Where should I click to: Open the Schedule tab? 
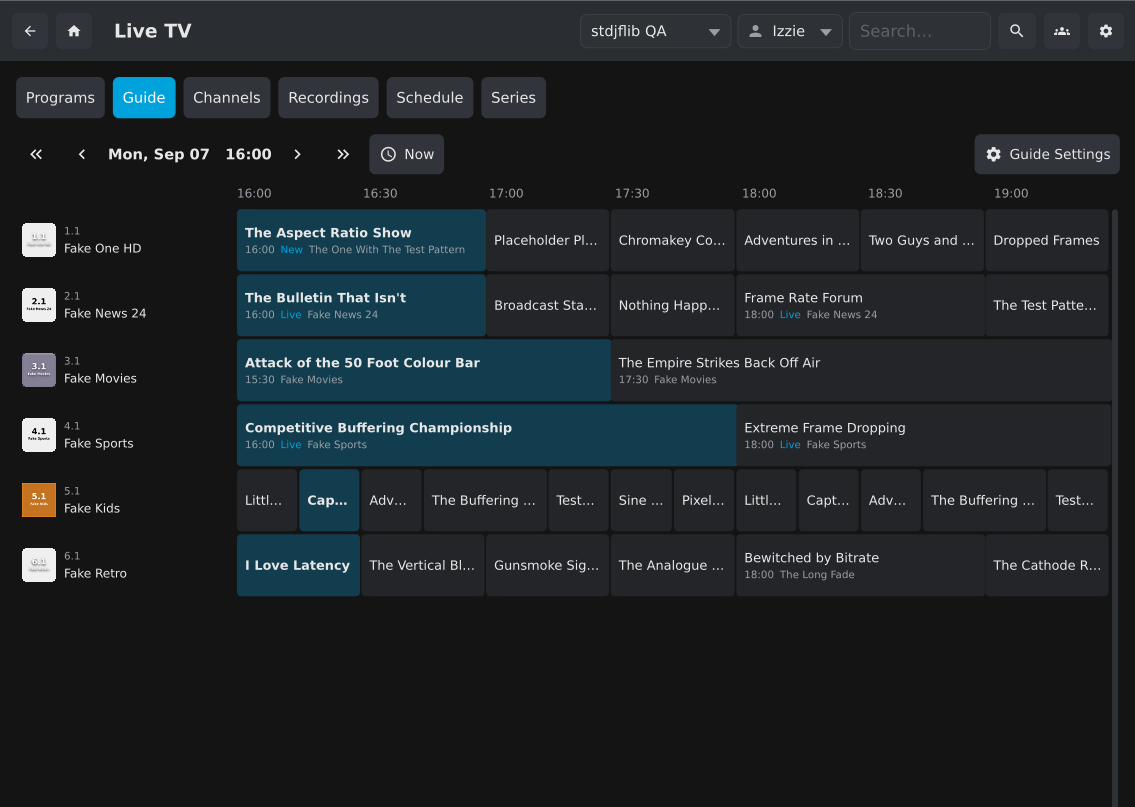pos(429,98)
